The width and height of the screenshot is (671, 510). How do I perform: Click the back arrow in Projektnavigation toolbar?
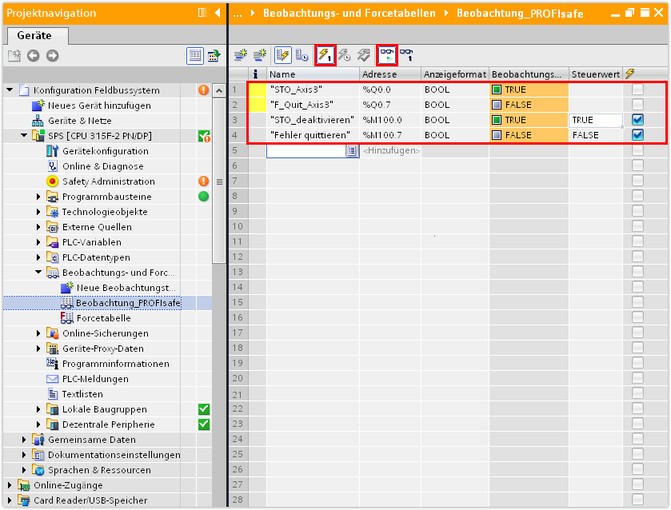tap(32, 56)
